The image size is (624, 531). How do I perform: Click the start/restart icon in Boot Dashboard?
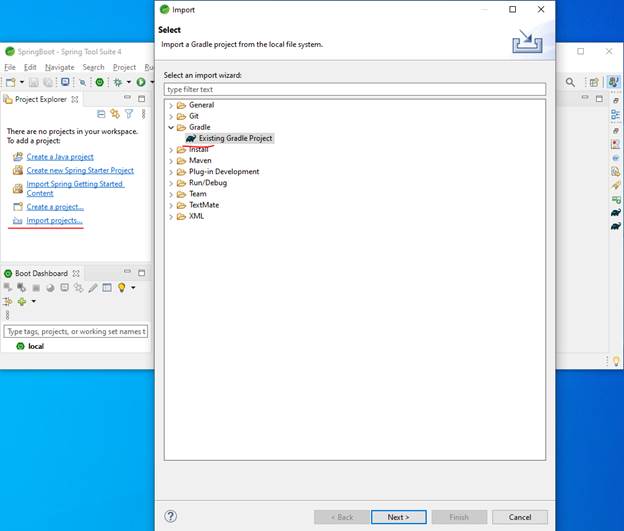(8, 287)
